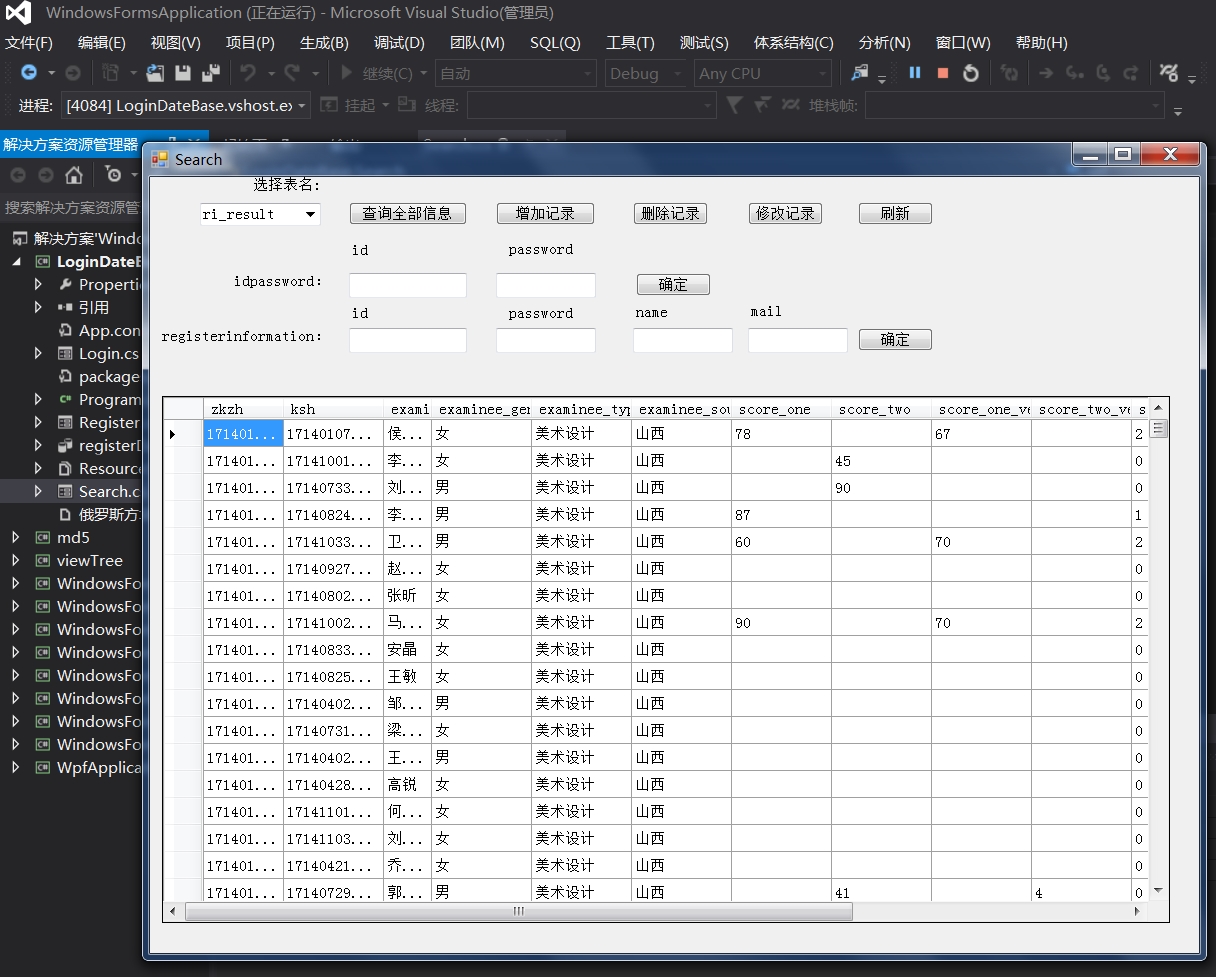Click the idpassword password input field
Viewport: 1216px width, 977px height.
[546, 285]
